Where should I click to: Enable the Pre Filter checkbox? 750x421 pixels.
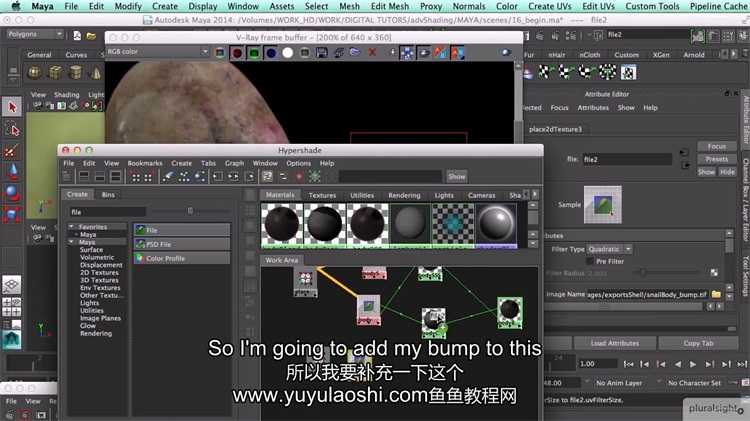590,261
